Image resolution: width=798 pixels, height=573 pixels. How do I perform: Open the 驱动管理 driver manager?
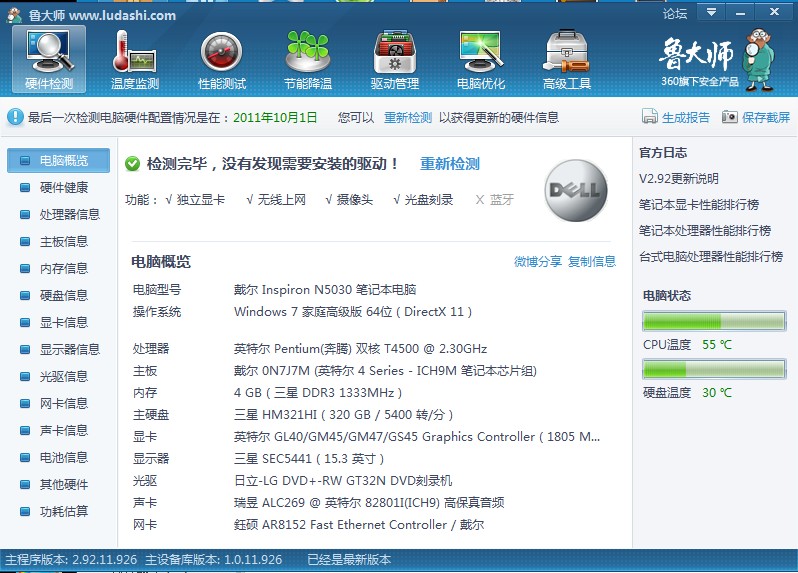pos(394,59)
